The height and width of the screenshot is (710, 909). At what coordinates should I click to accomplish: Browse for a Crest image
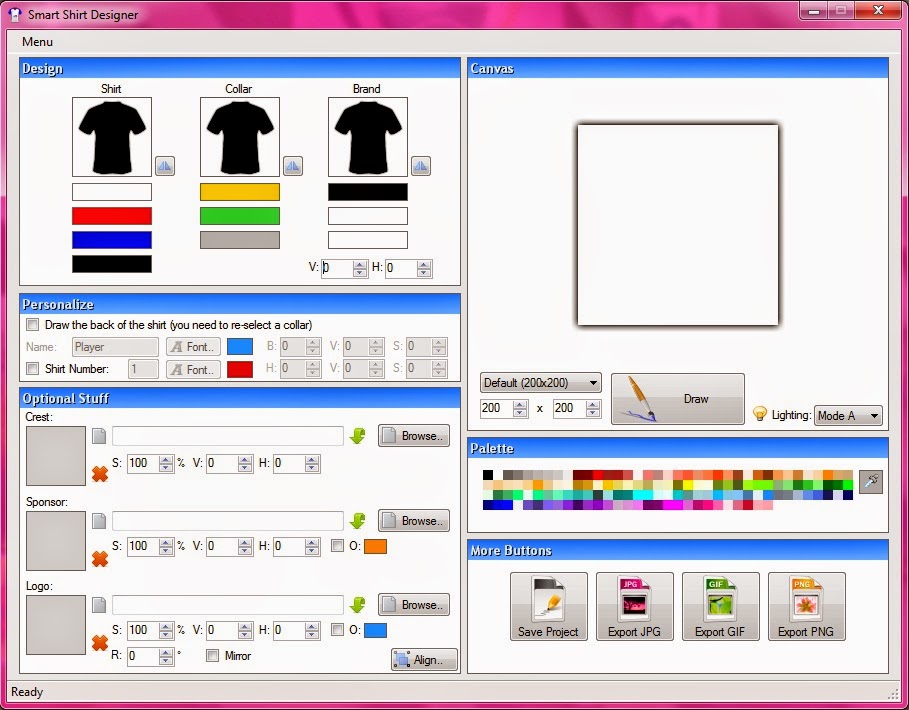414,436
